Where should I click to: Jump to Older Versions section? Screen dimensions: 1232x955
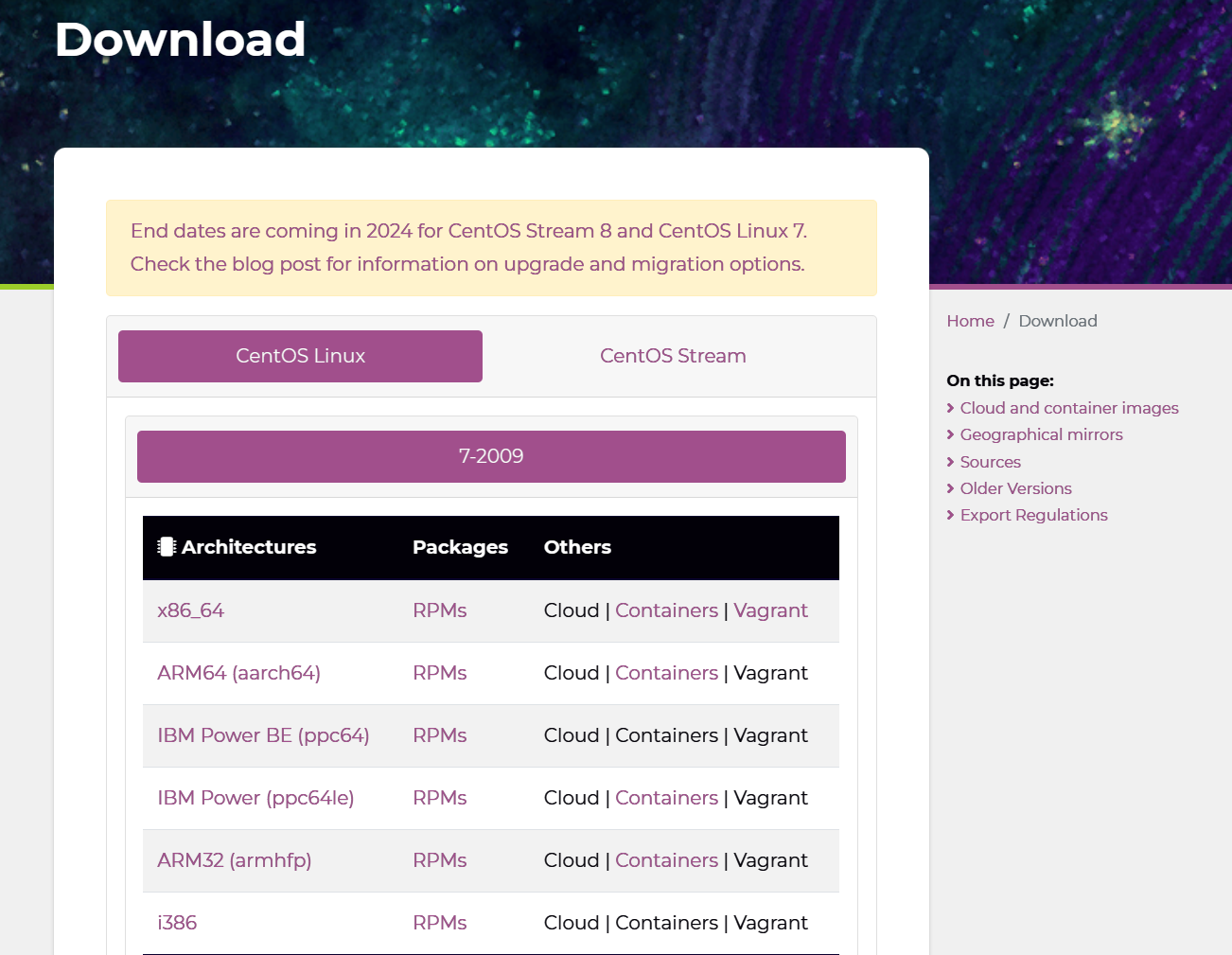tap(1015, 488)
